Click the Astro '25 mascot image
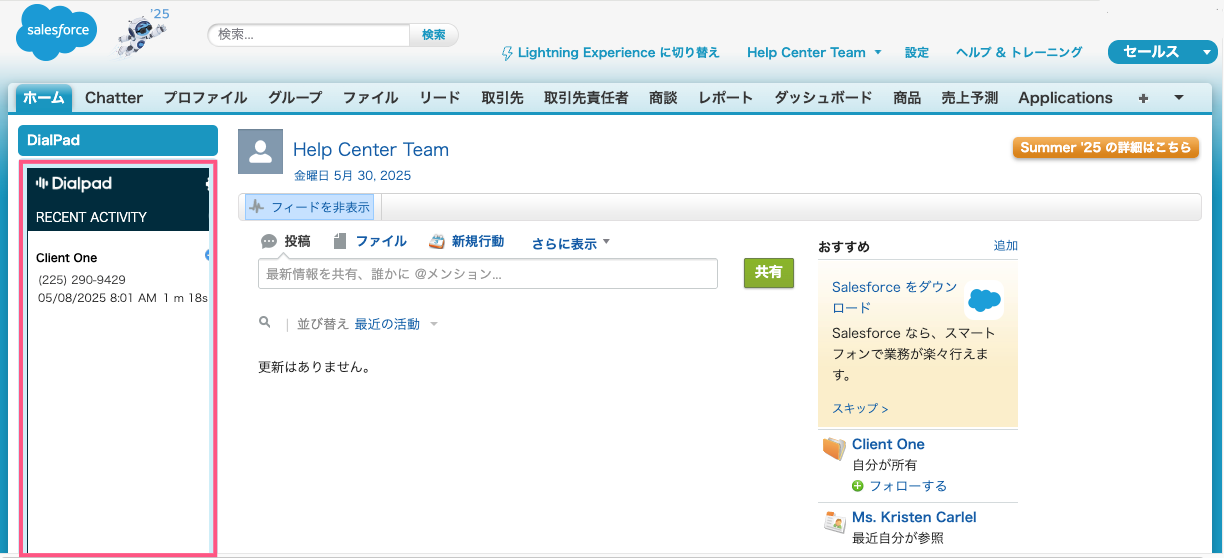The image size is (1224, 558). [141, 32]
